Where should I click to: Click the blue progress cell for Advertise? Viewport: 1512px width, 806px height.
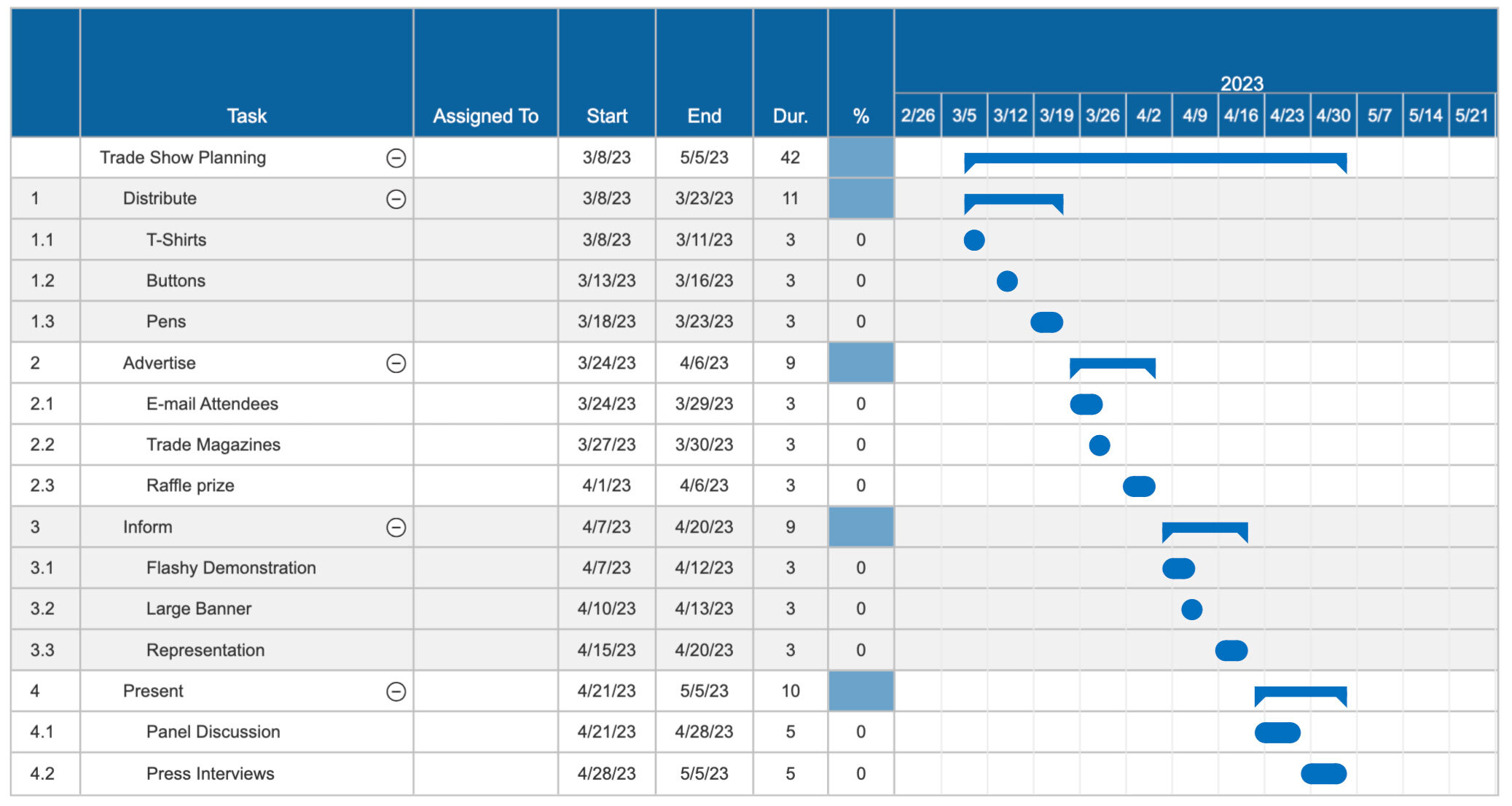pyautogui.click(x=860, y=362)
